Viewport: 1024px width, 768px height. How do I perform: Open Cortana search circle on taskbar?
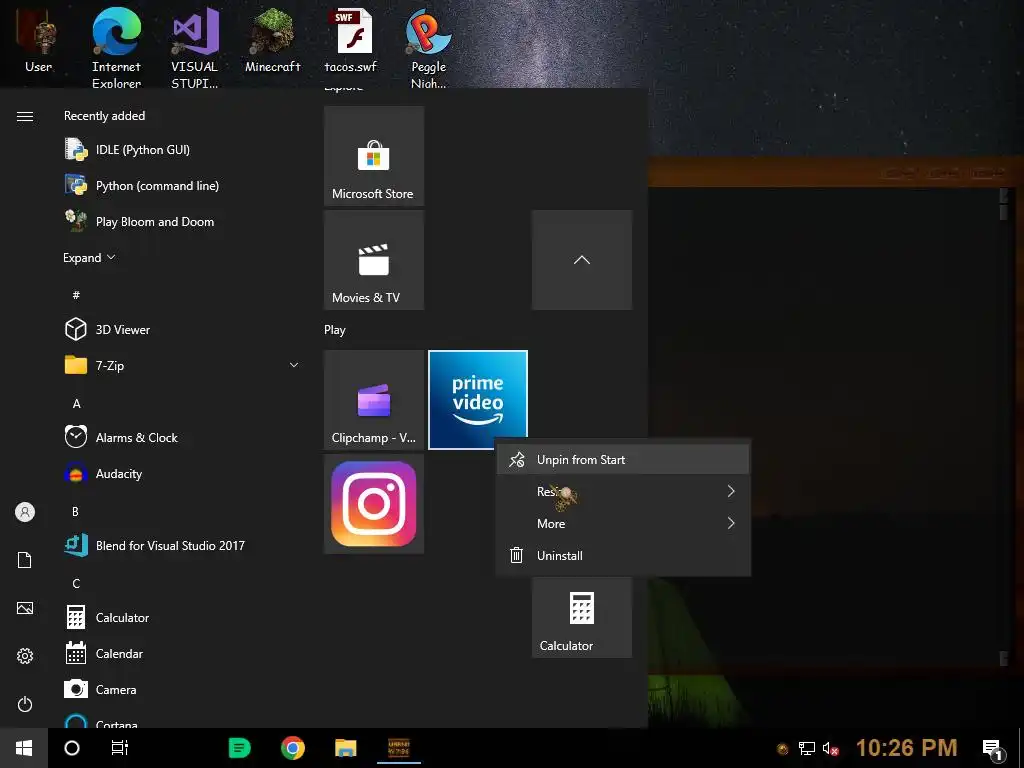[72, 748]
